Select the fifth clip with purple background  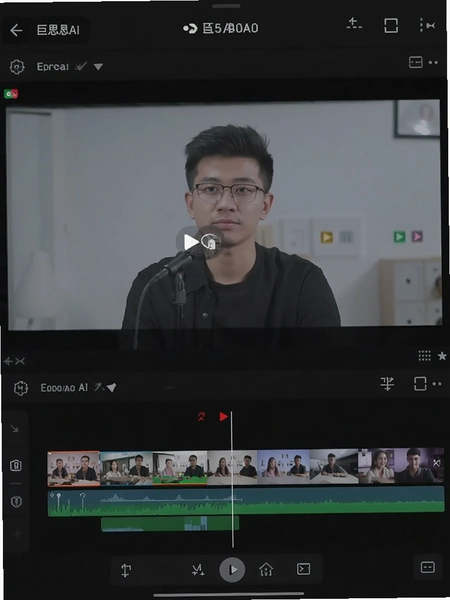coord(284,467)
